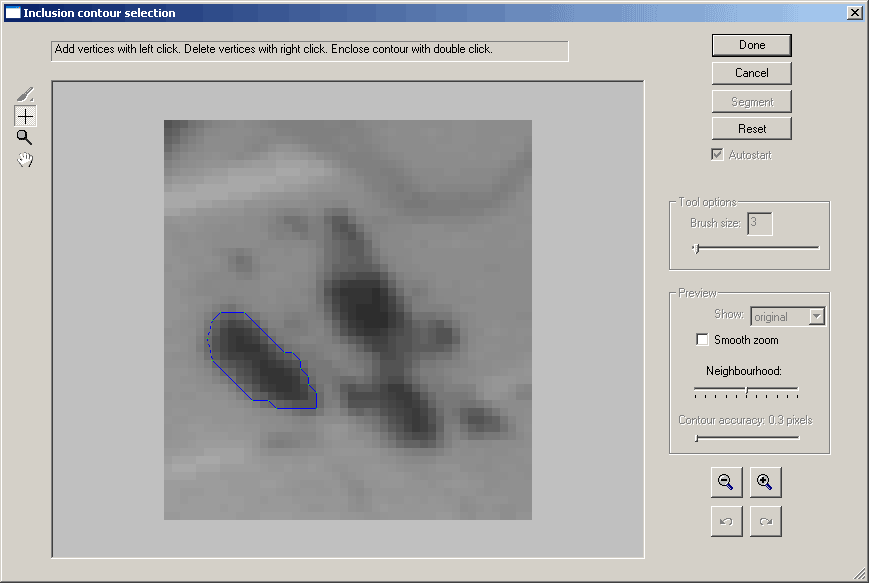Click the Brush size input field
Screen dimensions: 869x583
tap(760, 223)
